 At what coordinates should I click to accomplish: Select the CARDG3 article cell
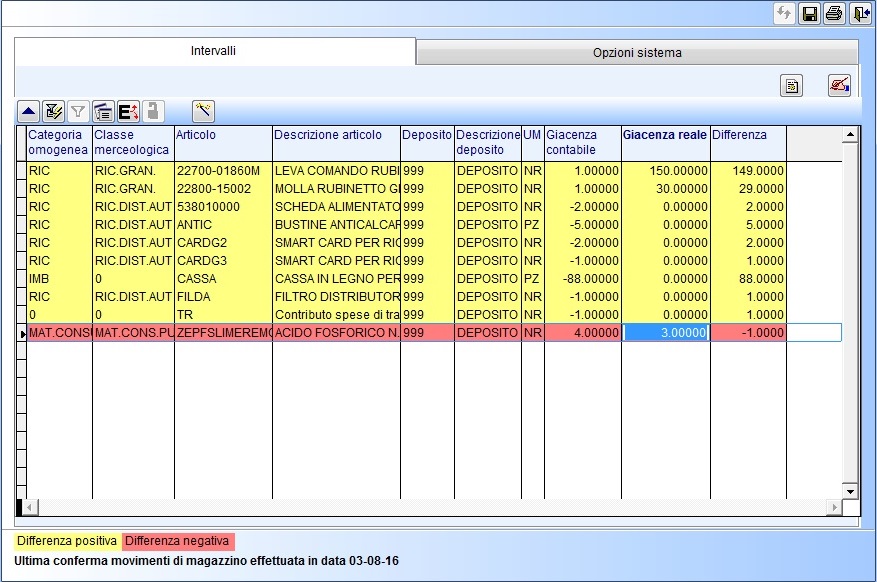[x=223, y=261]
